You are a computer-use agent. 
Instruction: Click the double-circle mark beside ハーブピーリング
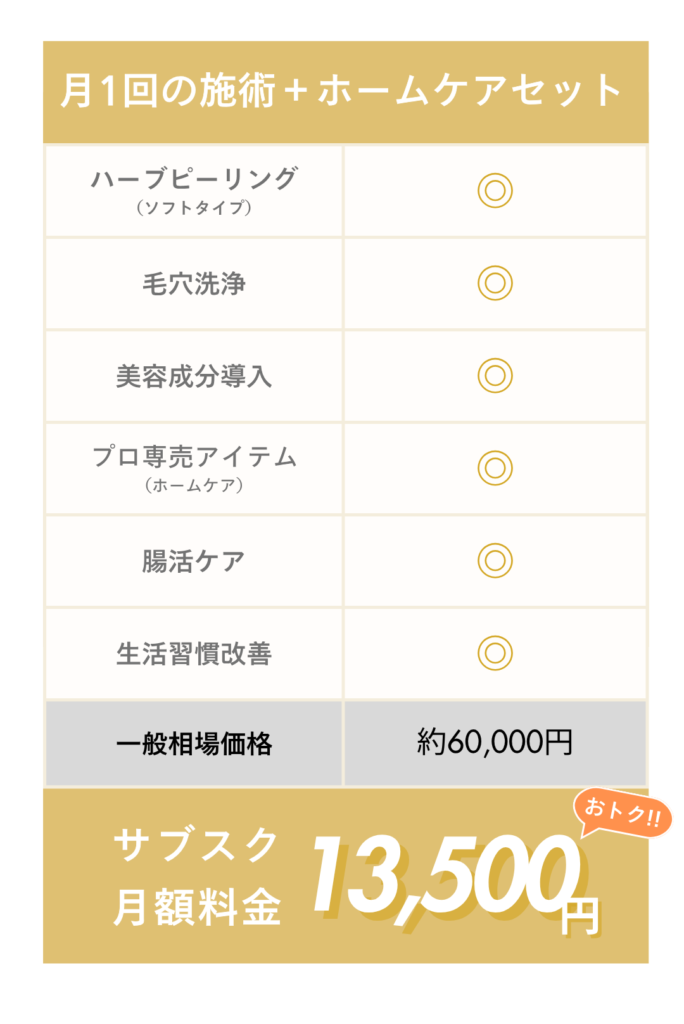pos(495,190)
